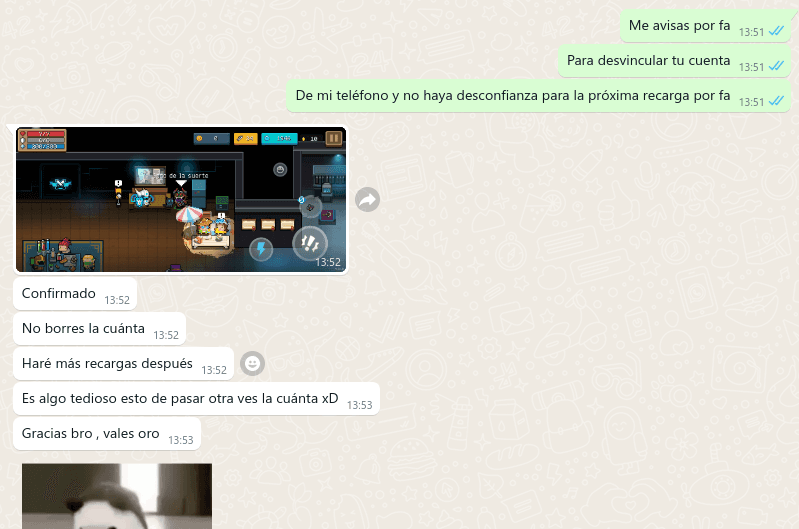Click the 'Es algo tedioso esto' message bubble
The height and width of the screenshot is (529, 799).
pyautogui.click(x=180, y=398)
